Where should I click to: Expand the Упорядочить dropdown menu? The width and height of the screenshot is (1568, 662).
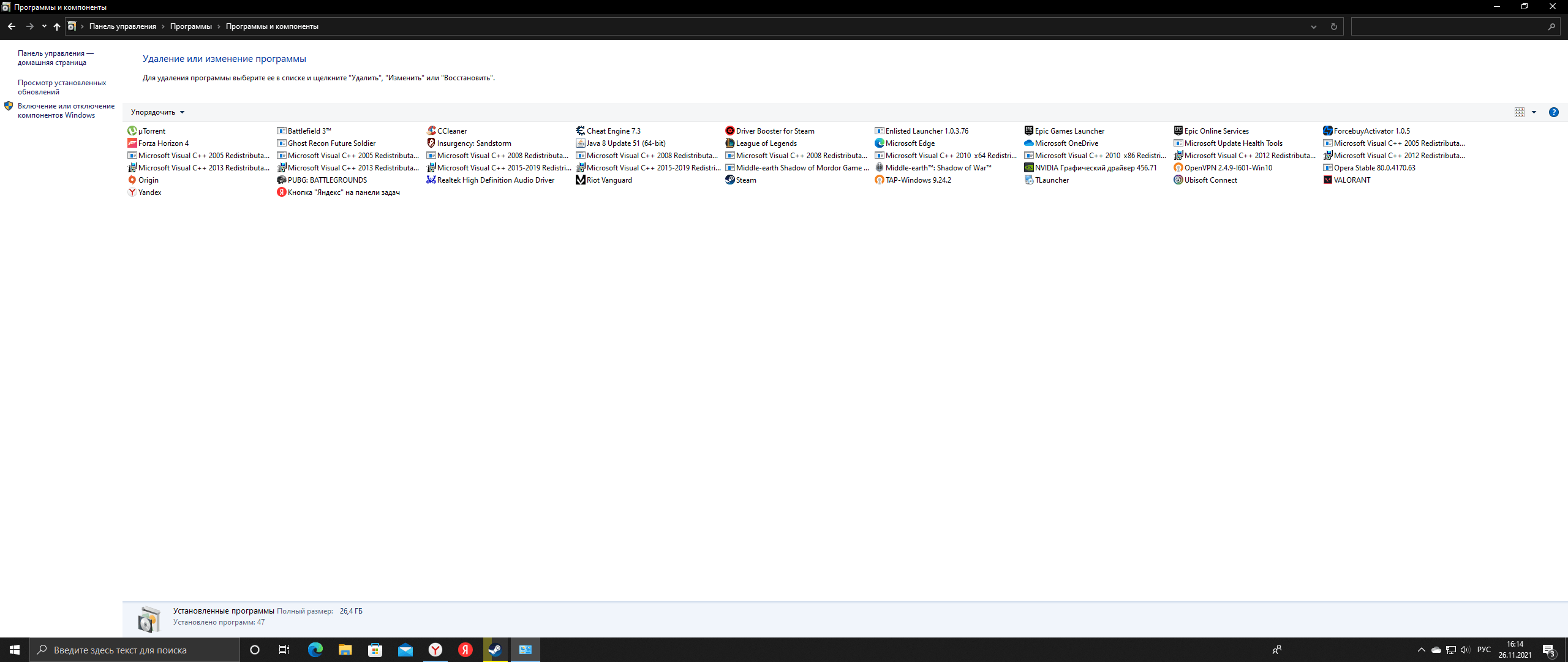pos(156,112)
